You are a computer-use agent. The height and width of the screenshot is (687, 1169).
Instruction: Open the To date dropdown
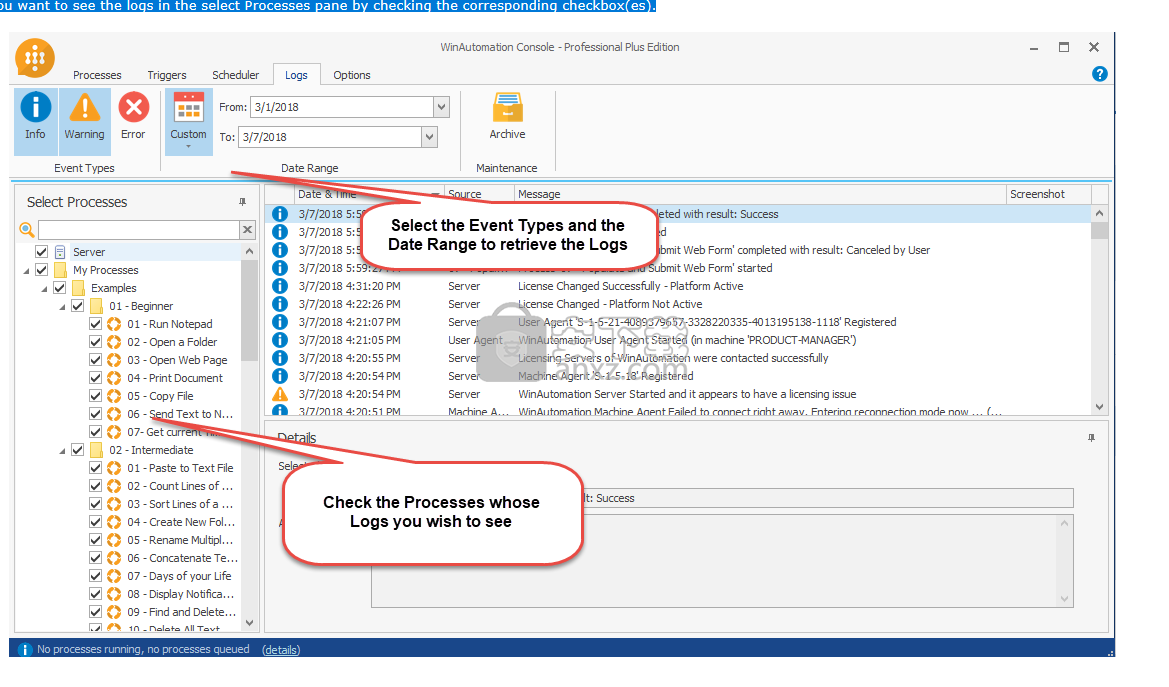(429, 137)
